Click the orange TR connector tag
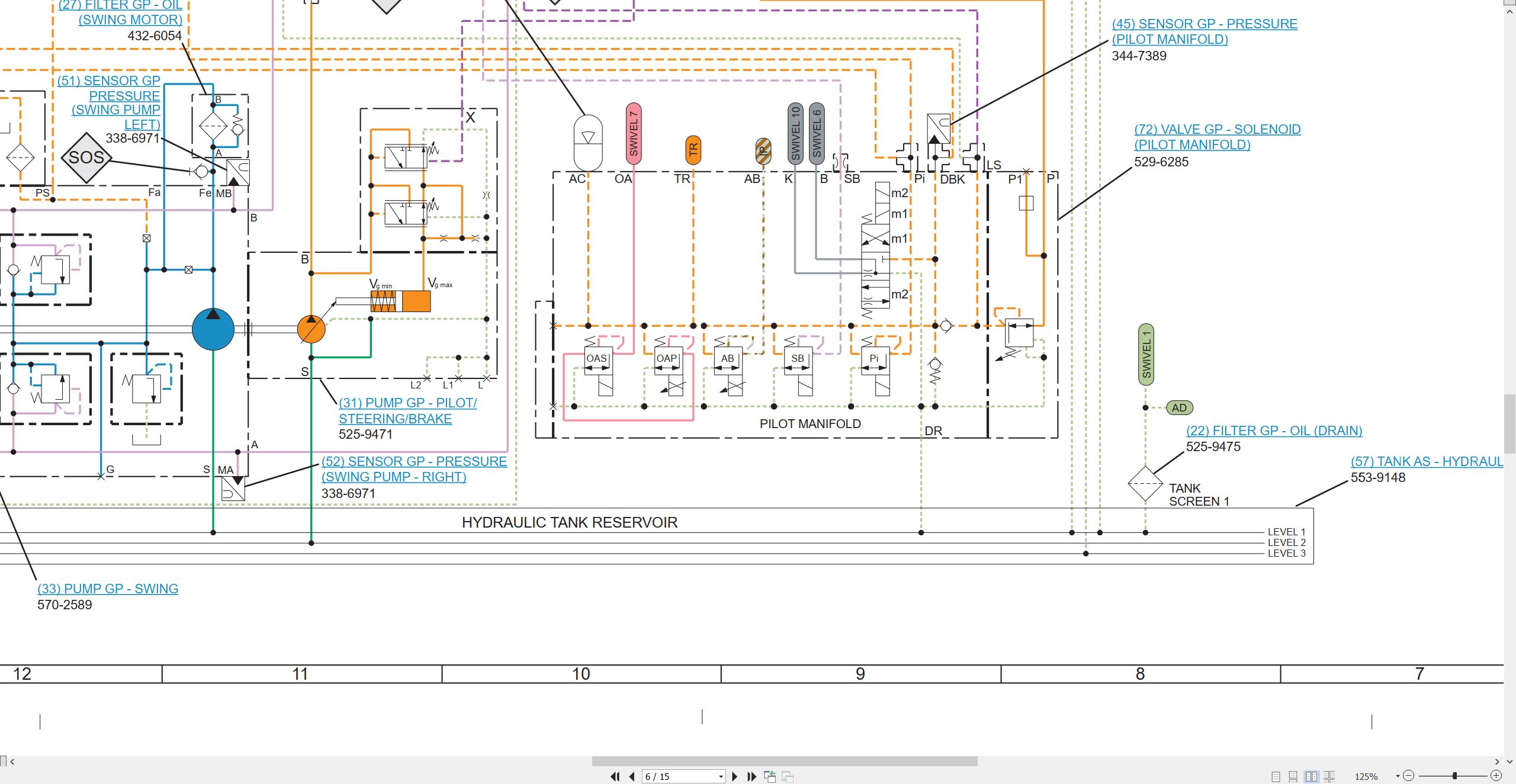The width and height of the screenshot is (1516, 784). 693,150
